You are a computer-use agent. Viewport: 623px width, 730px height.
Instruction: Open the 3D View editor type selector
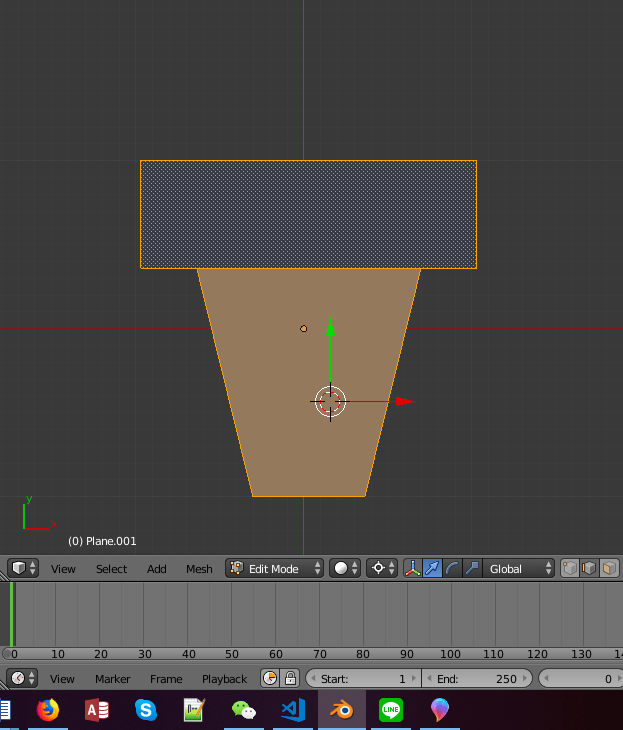coord(22,568)
